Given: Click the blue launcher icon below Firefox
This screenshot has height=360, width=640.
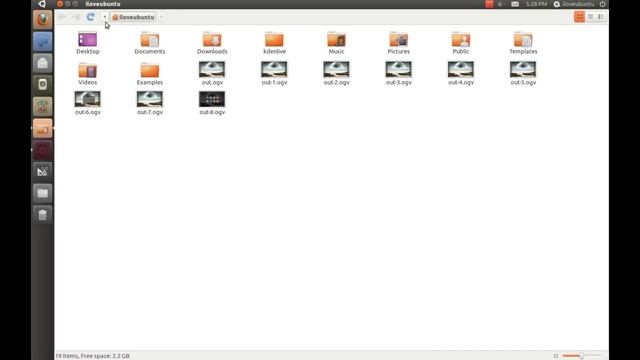Looking at the screenshot, I should [x=42, y=42].
